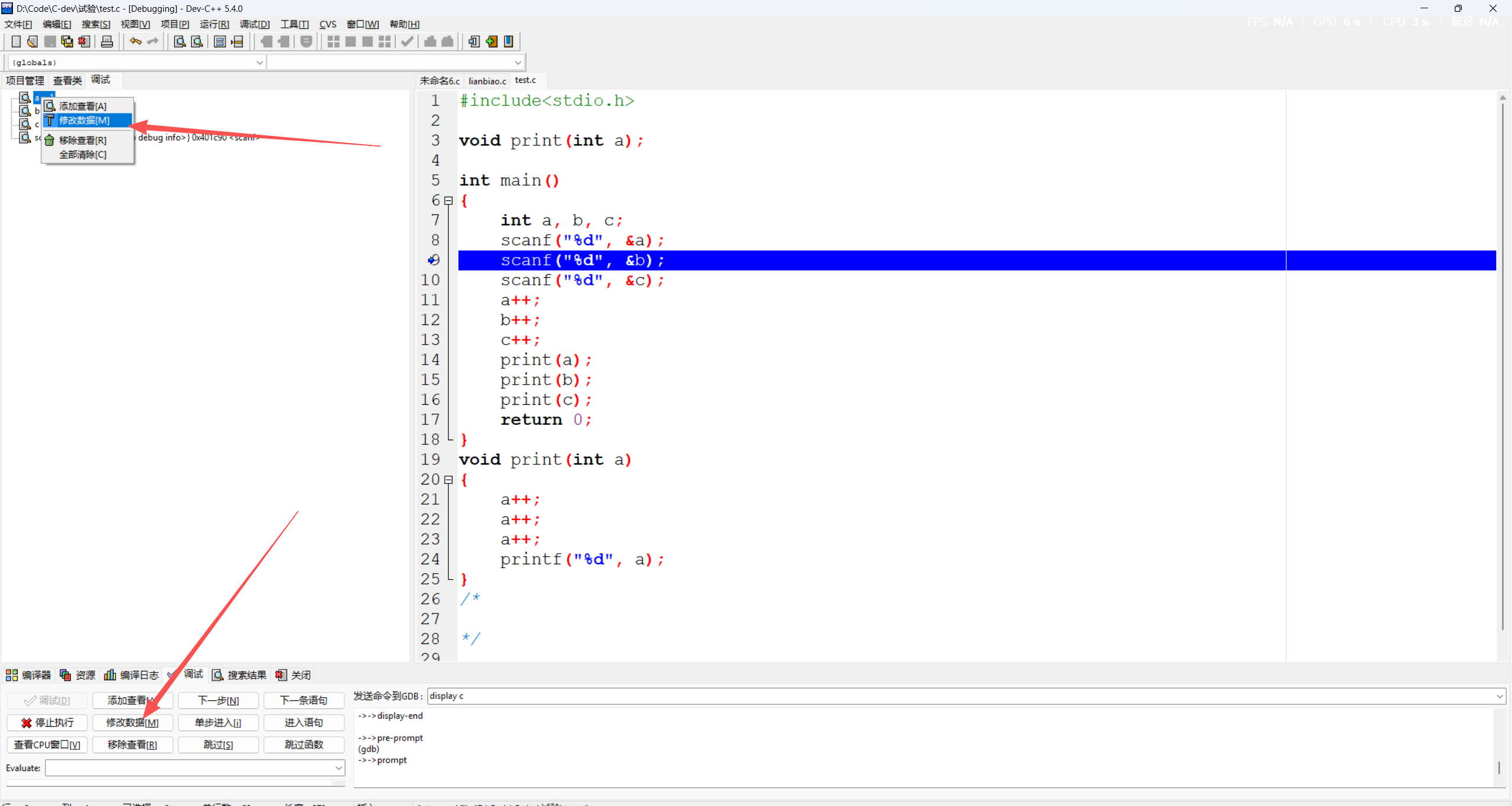
Task: Click the 下一步[N] next step button
Action: (219, 701)
